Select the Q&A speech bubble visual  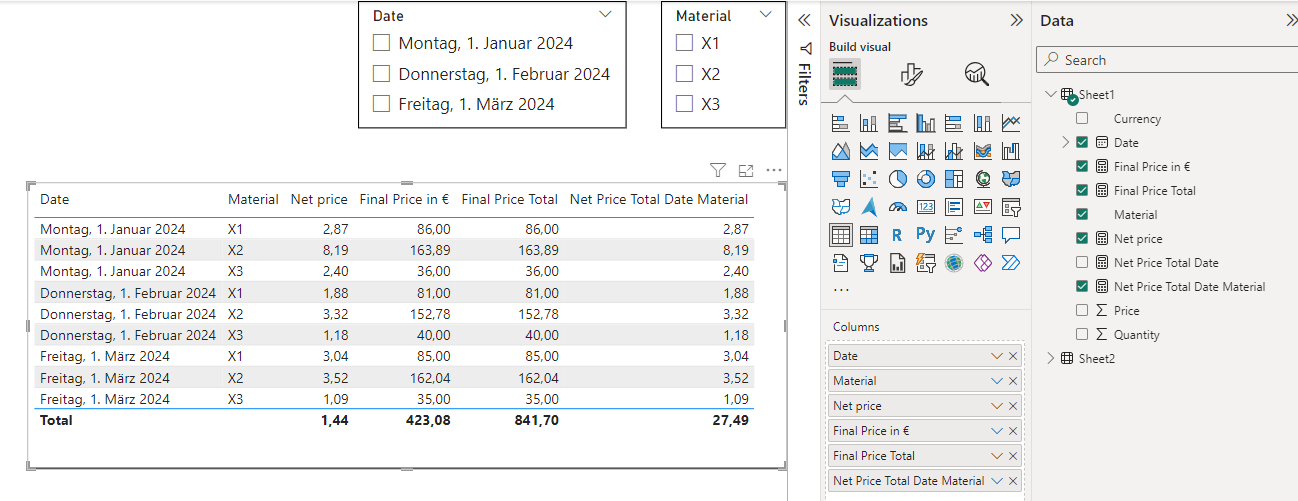tap(1011, 235)
